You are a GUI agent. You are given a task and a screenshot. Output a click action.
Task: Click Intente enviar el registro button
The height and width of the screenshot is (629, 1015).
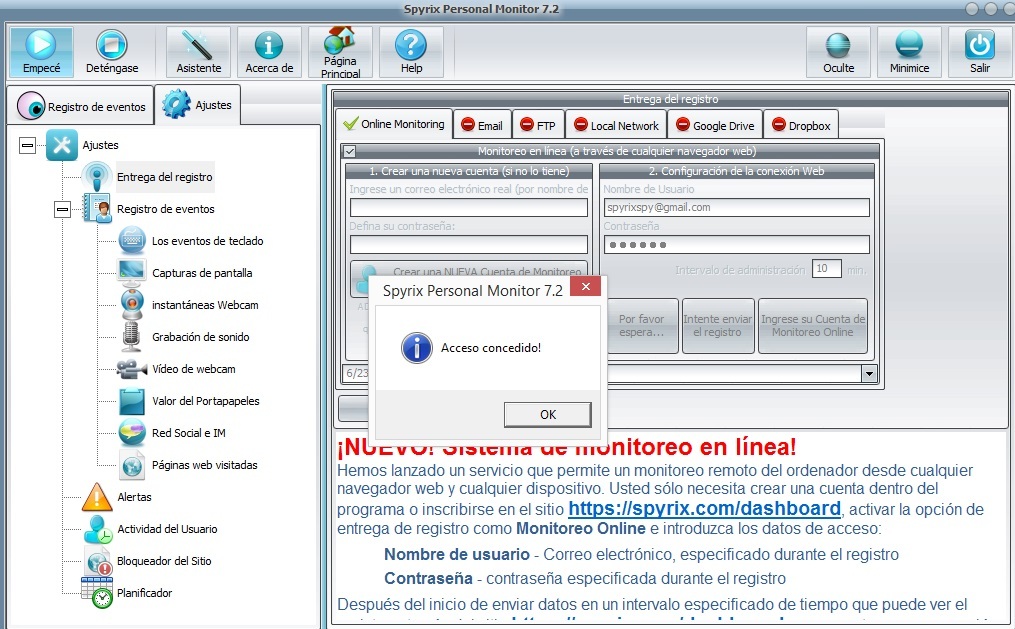click(x=718, y=326)
